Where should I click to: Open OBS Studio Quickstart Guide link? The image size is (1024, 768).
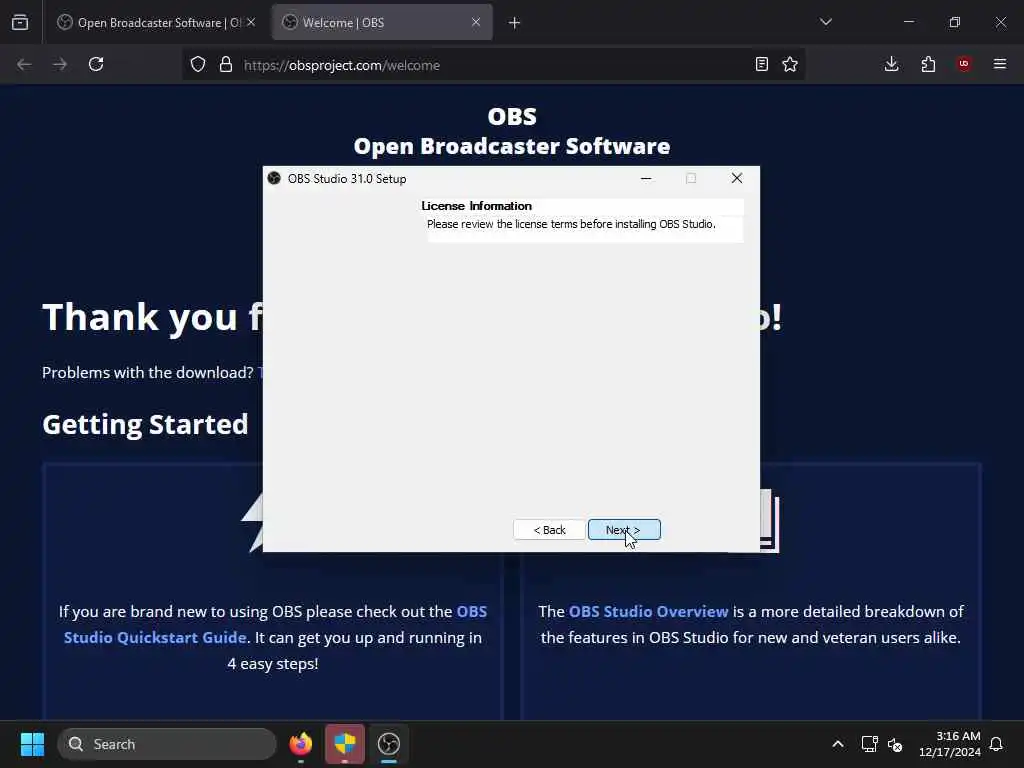(x=276, y=624)
